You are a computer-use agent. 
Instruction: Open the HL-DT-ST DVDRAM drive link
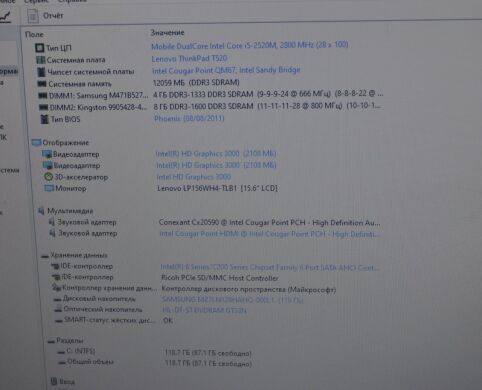(205, 310)
